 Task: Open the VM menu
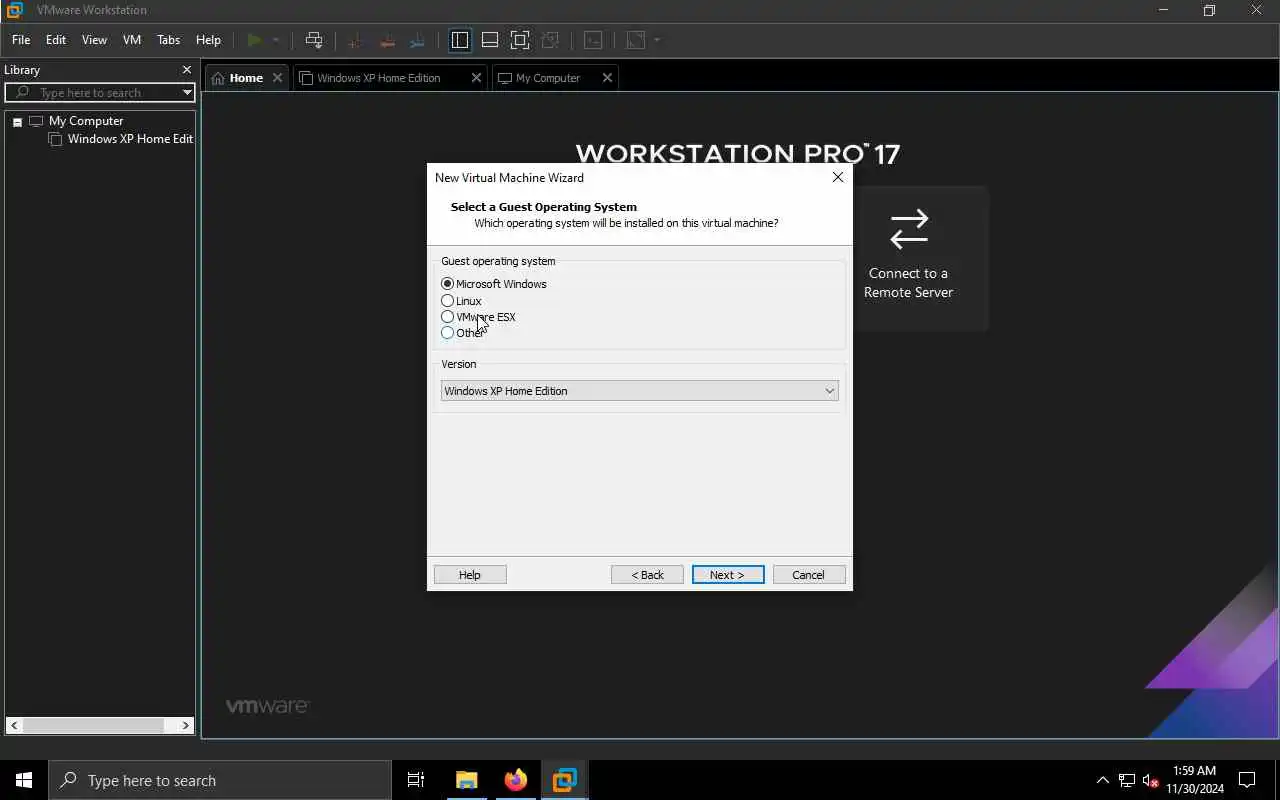132,40
